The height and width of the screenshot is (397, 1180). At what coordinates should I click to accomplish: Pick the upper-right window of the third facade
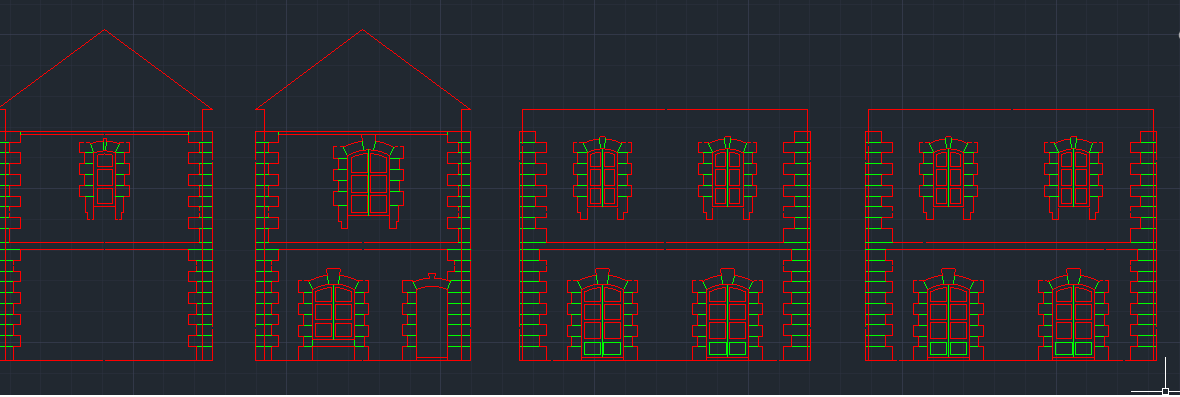click(727, 178)
